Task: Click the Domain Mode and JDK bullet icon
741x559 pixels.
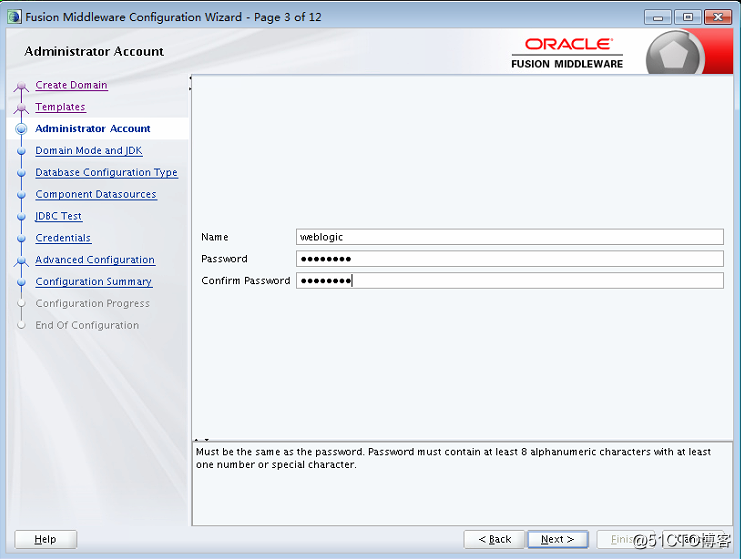Action: click(21, 151)
